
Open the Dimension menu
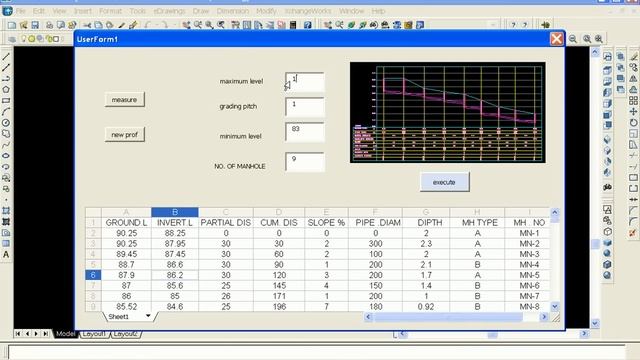point(233,11)
